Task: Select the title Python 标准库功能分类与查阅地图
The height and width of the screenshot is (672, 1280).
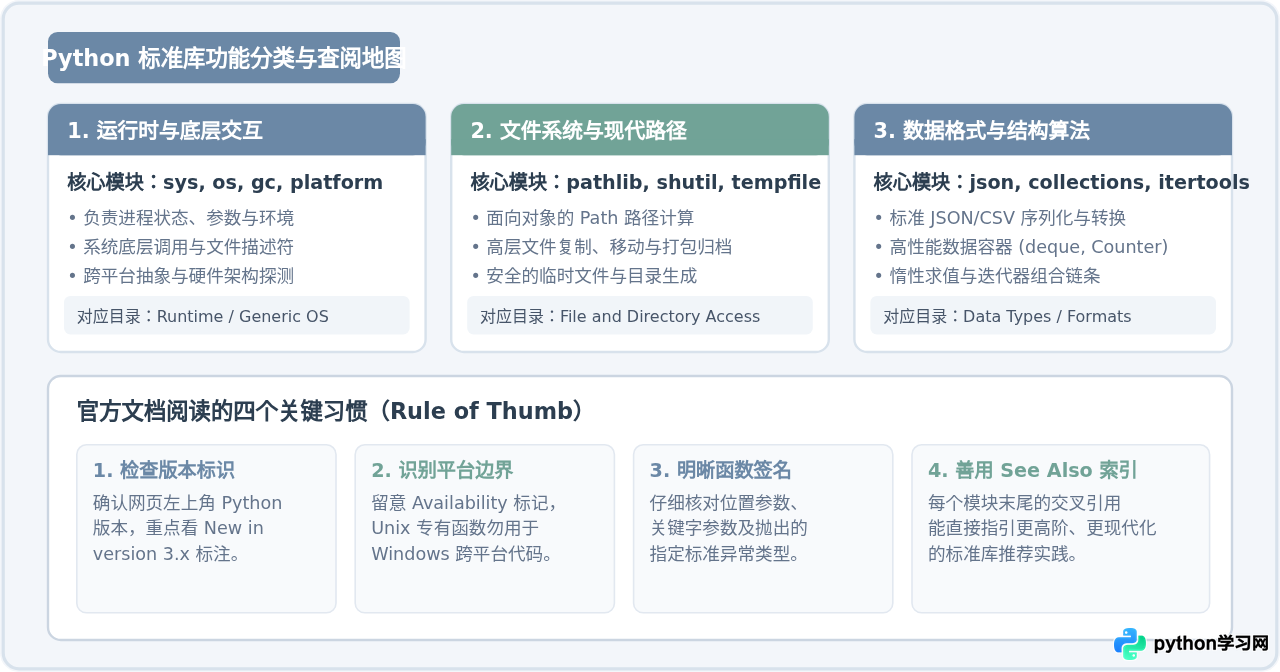Action: [x=224, y=58]
